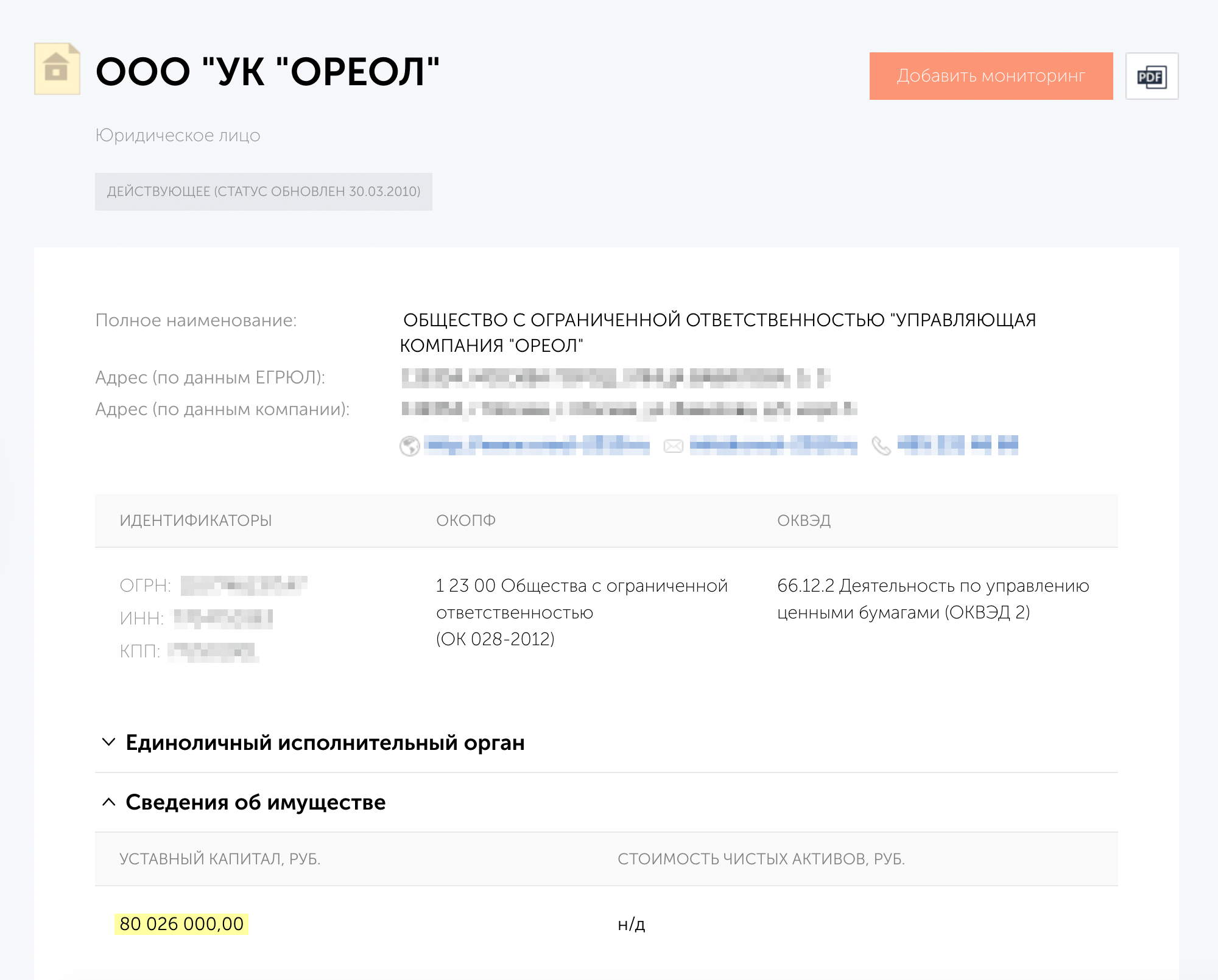
Task: Click the phone handset icon
Action: (881, 446)
